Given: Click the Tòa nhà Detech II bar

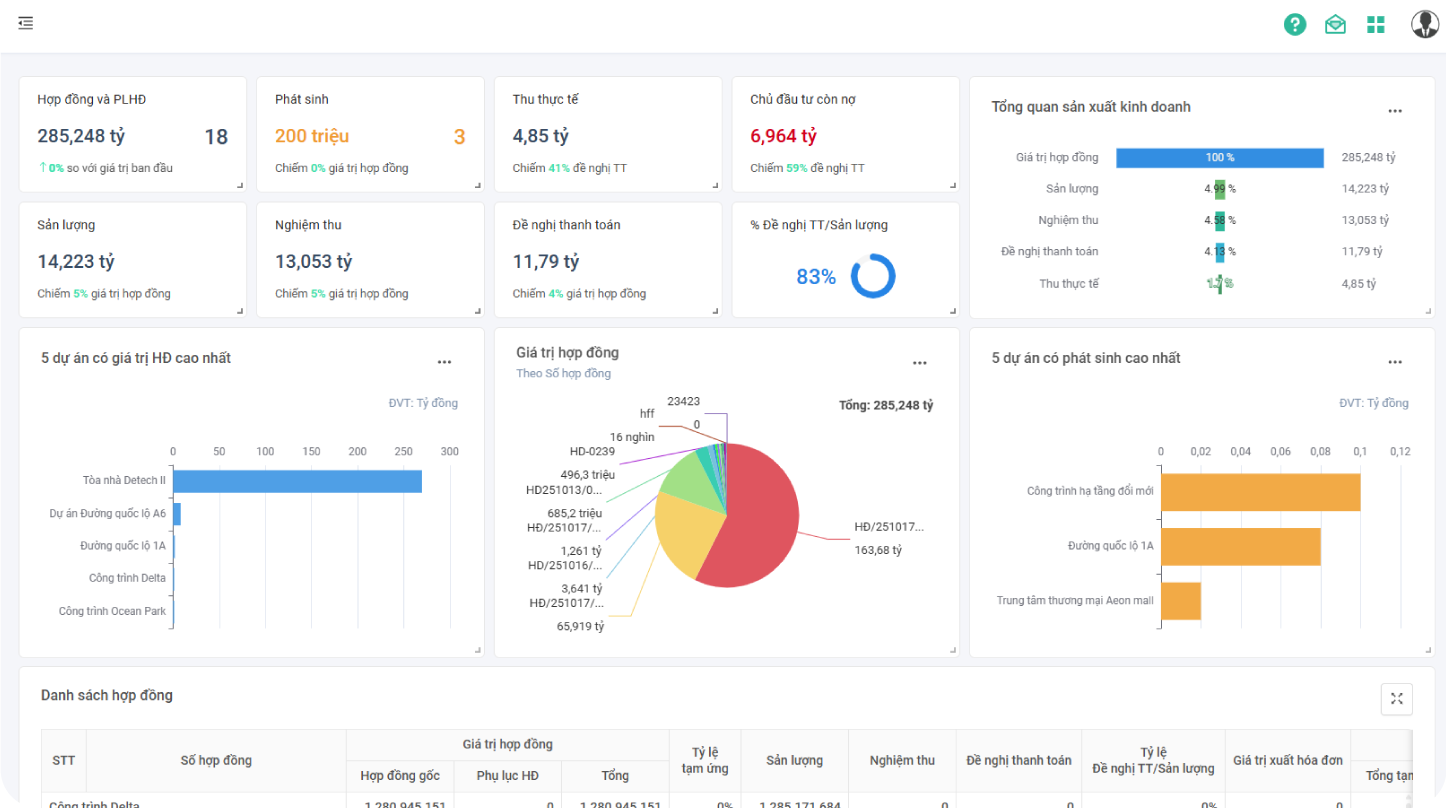Looking at the screenshot, I should click(x=297, y=481).
